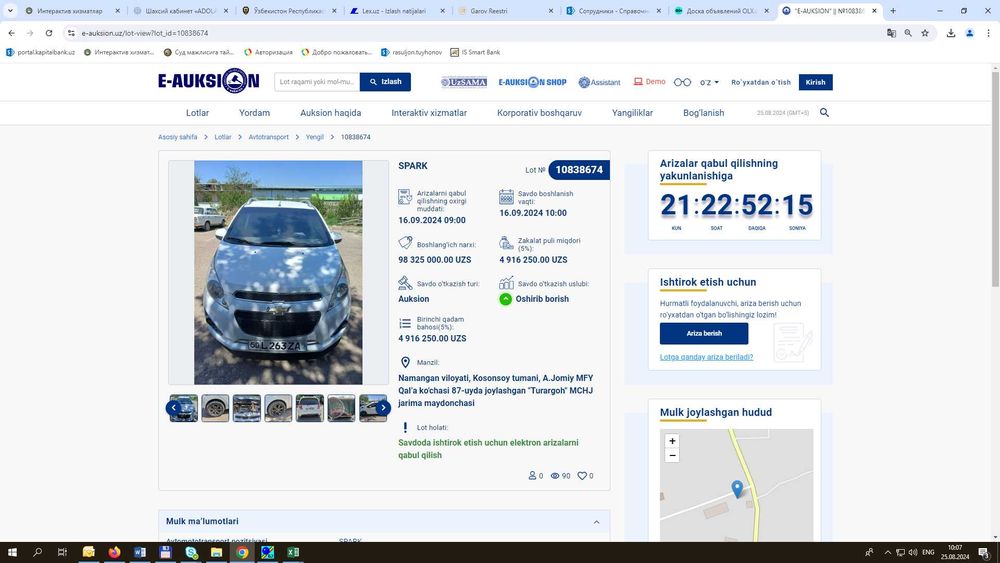Viewport: 1000px width, 563px height.
Task: Open the Assistant icon link
Action: coord(599,82)
